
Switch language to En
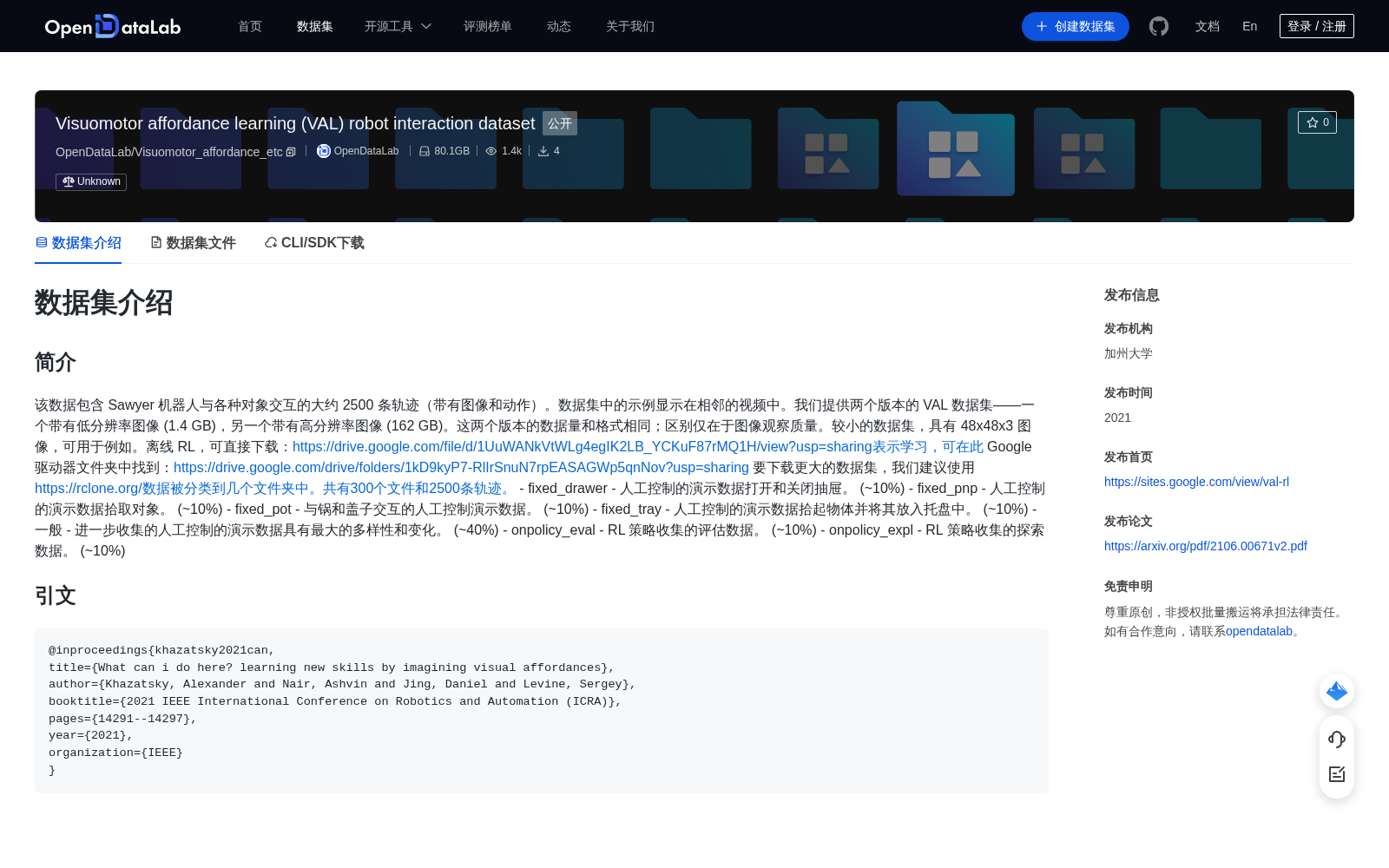1250,26
